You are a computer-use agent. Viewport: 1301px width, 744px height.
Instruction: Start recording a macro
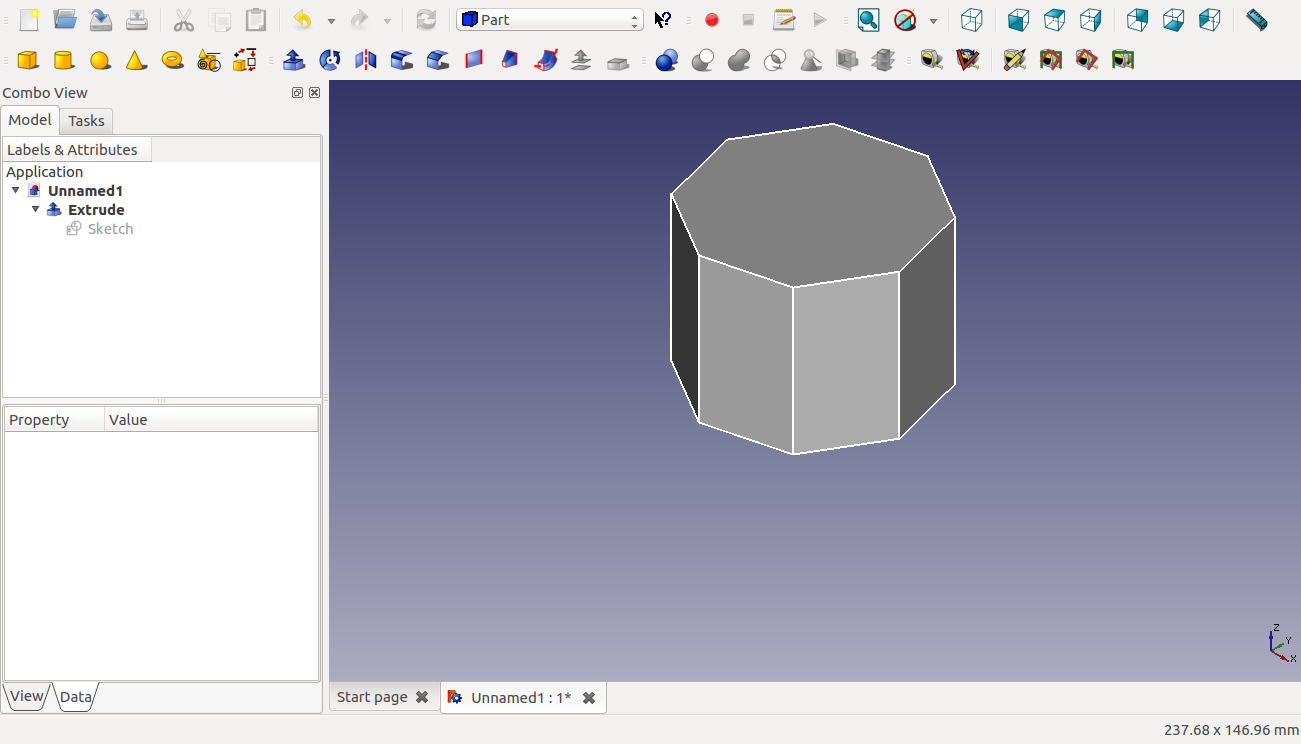point(711,19)
